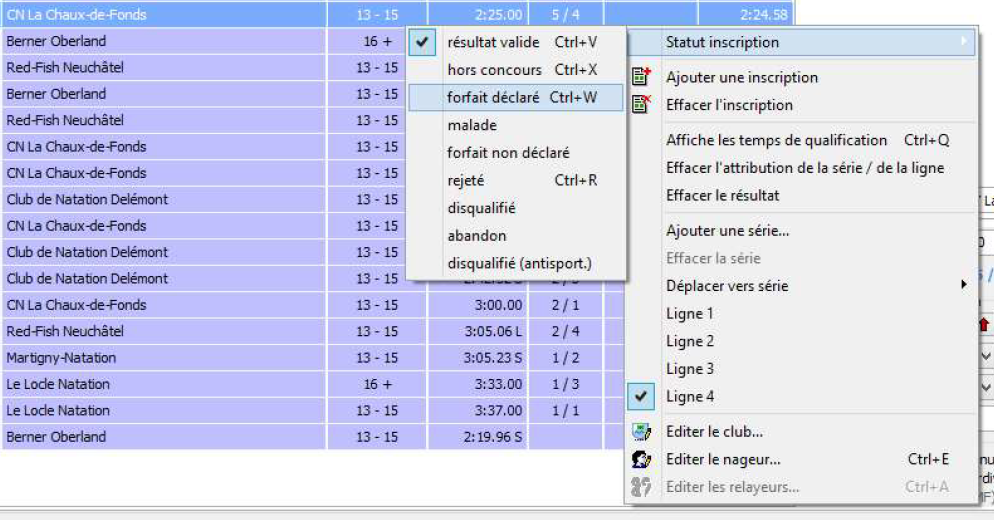Choose Affiche les temps de qualification
994x520 pixels.
776,140
